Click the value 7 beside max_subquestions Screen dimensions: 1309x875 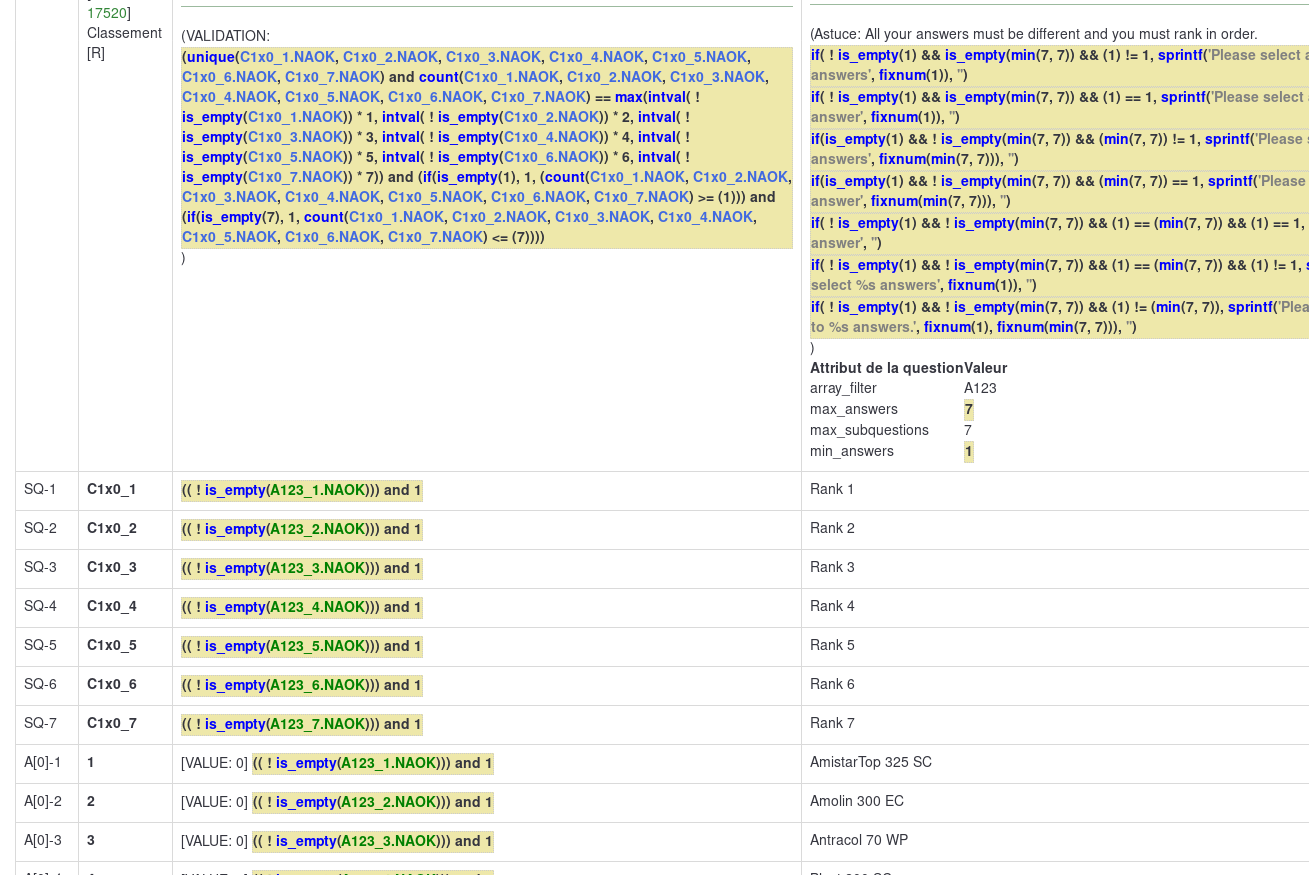point(968,430)
